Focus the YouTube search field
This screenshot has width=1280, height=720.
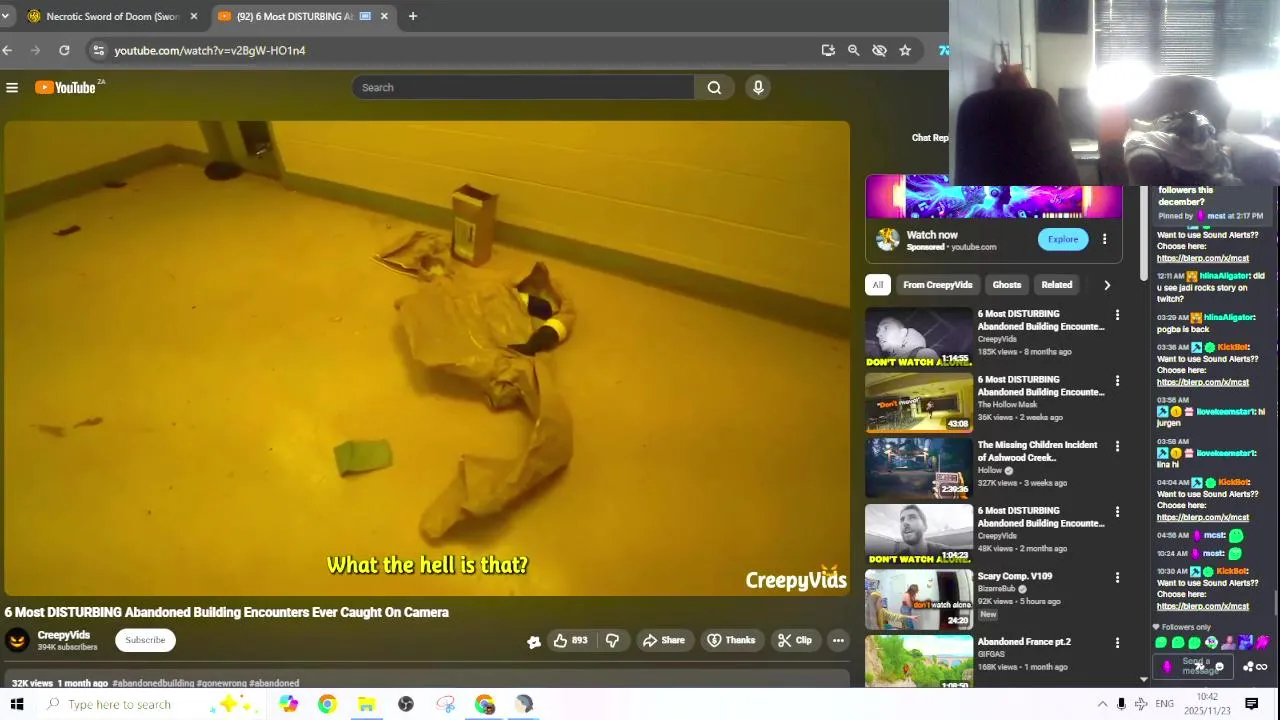coord(523,88)
